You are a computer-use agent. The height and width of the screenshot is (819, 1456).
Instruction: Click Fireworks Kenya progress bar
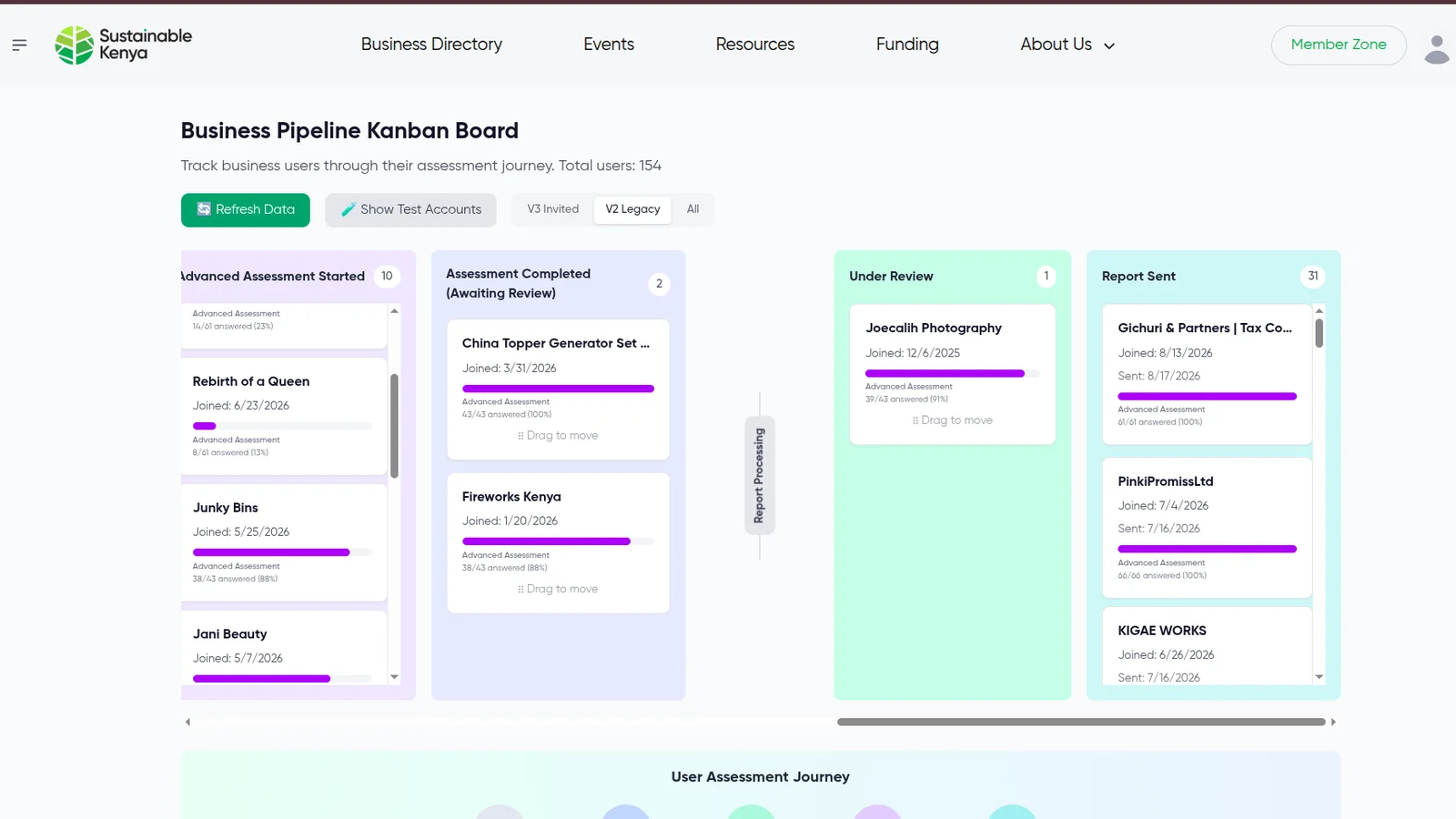pyautogui.click(x=558, y=541)
